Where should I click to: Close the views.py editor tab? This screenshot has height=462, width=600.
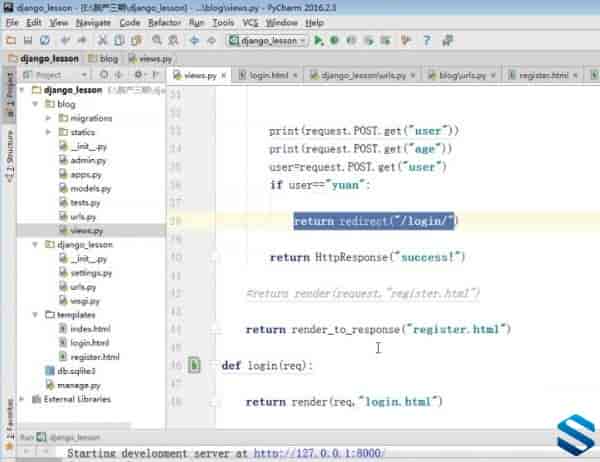[x=226, y=76]
